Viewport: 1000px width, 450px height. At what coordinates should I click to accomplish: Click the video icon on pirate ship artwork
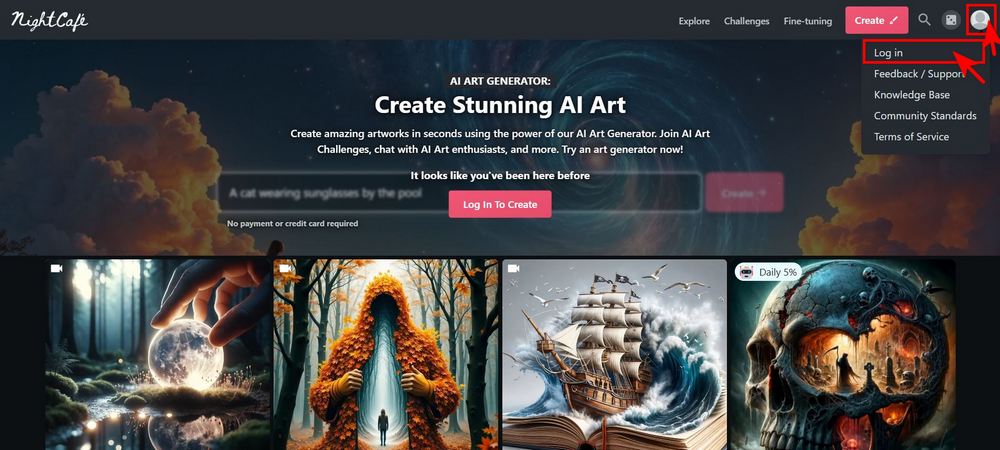(513, 268)
